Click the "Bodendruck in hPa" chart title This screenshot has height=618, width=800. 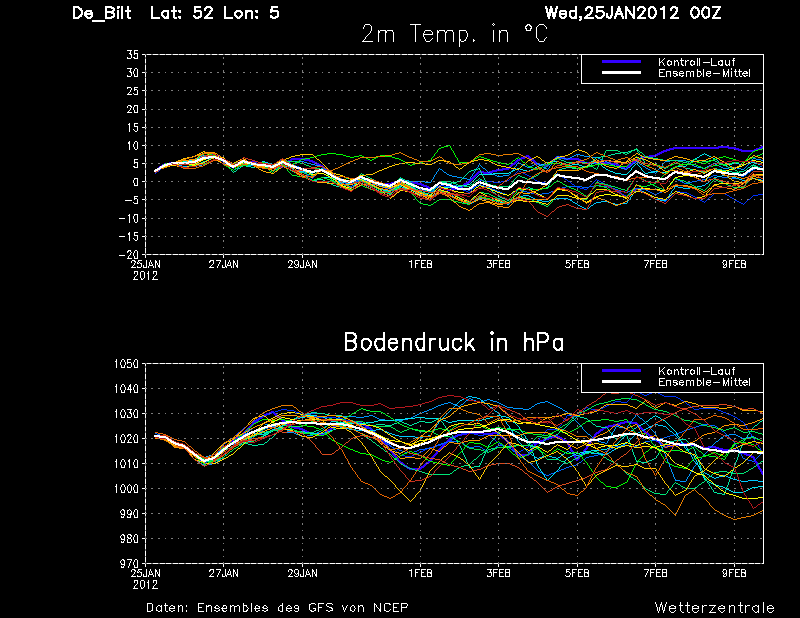(453, 342)
